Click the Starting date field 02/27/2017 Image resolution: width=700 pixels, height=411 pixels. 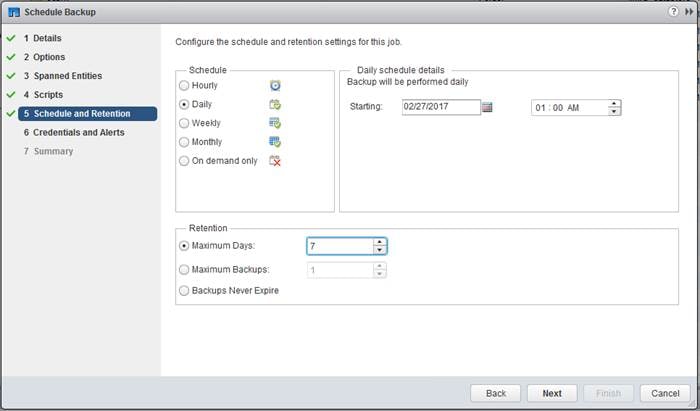click(x=441, y=107)
